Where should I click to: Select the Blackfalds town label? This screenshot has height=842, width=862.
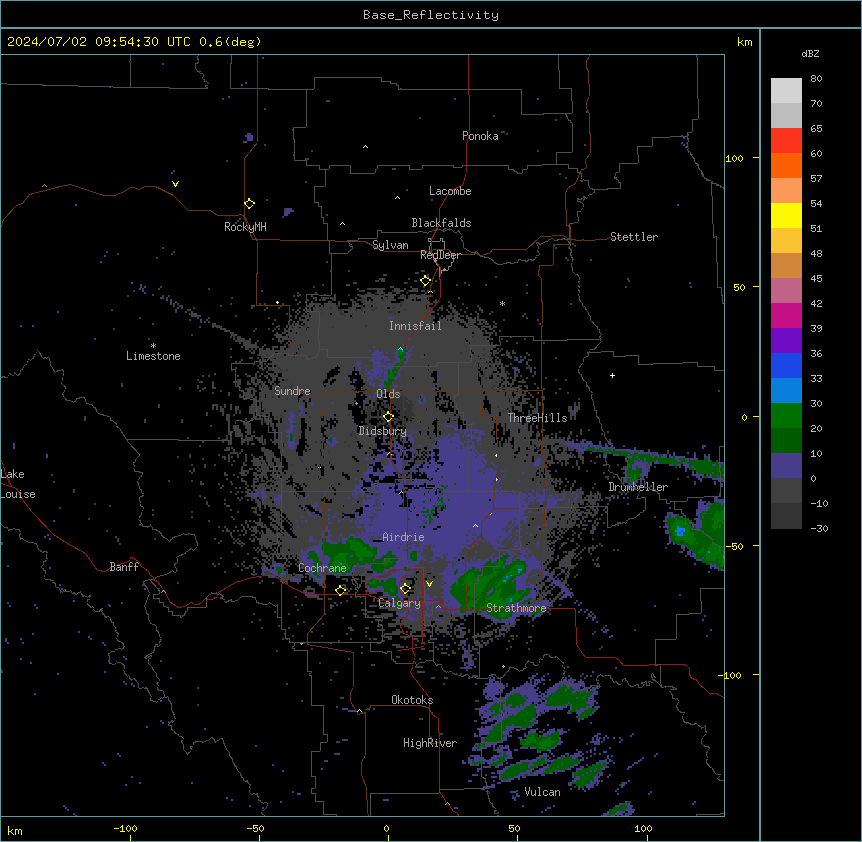click(441, 223)
